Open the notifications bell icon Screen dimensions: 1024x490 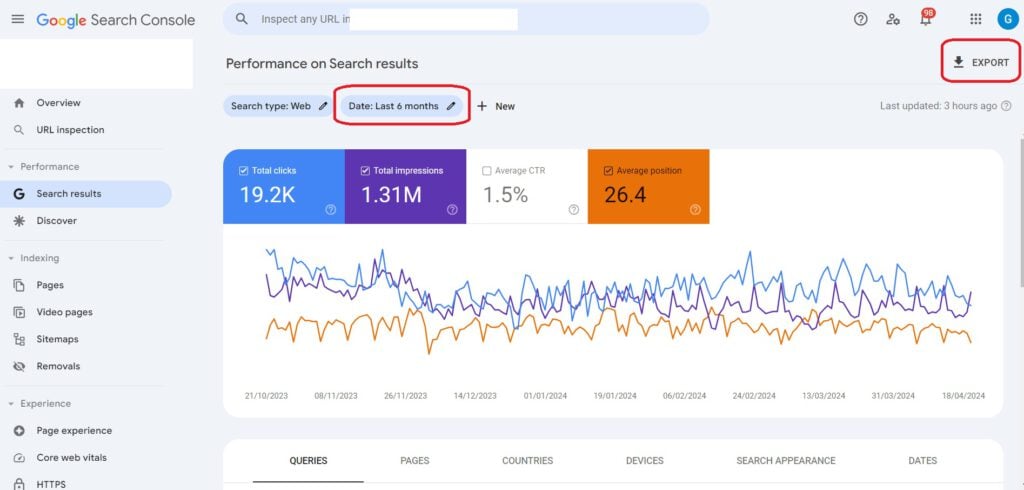925,20
